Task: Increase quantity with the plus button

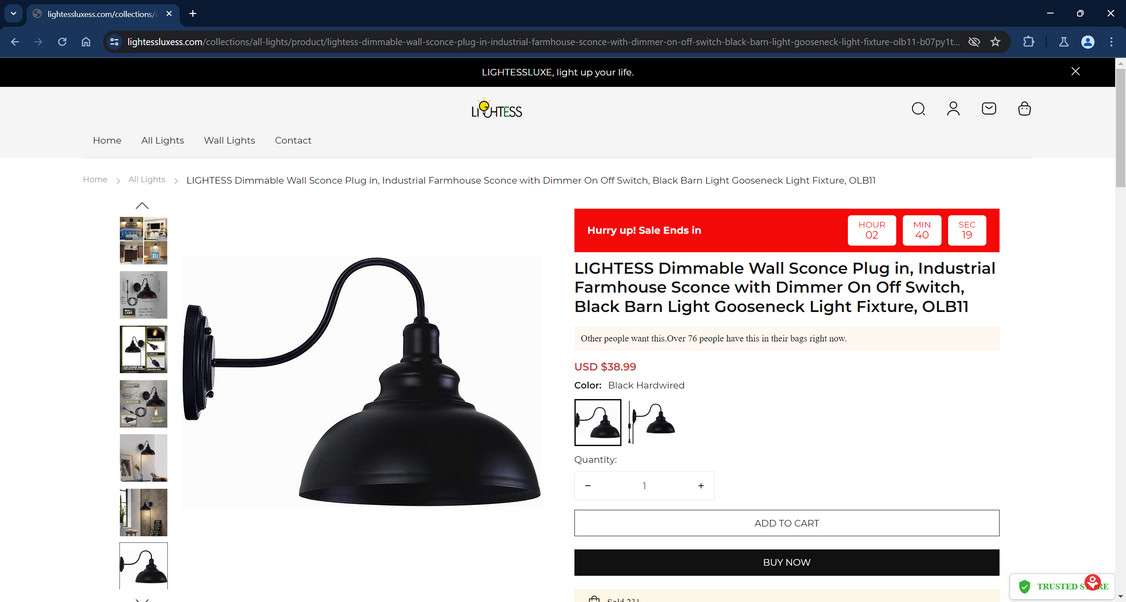Action: click(x=701, y=486)
